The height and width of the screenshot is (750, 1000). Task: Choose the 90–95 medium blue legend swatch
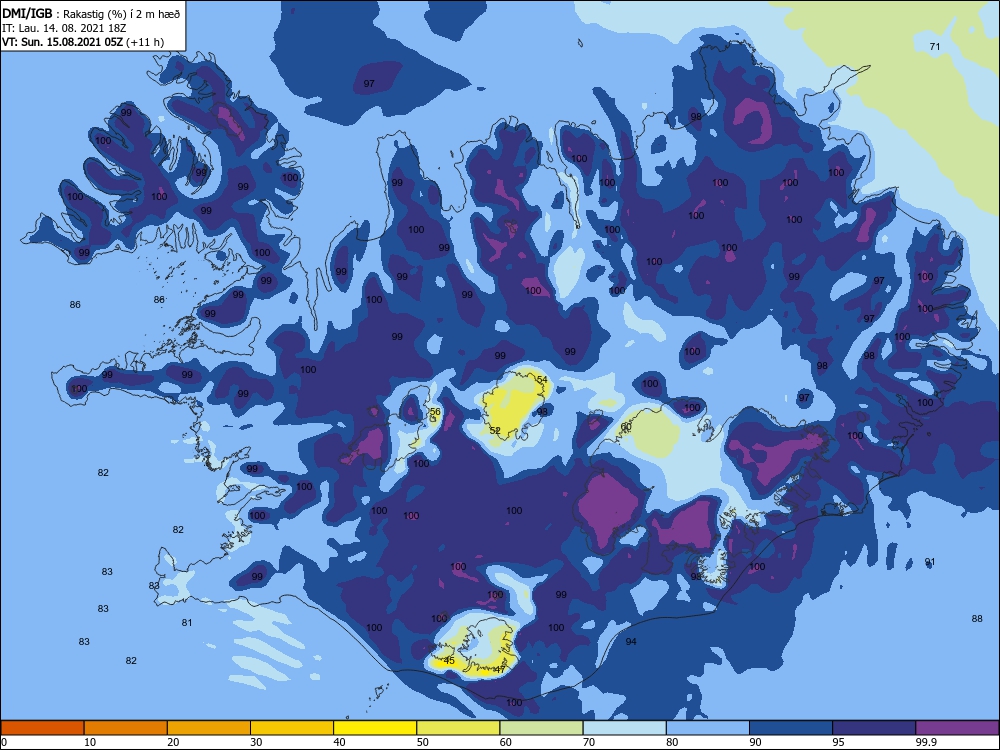click(791, 728)
